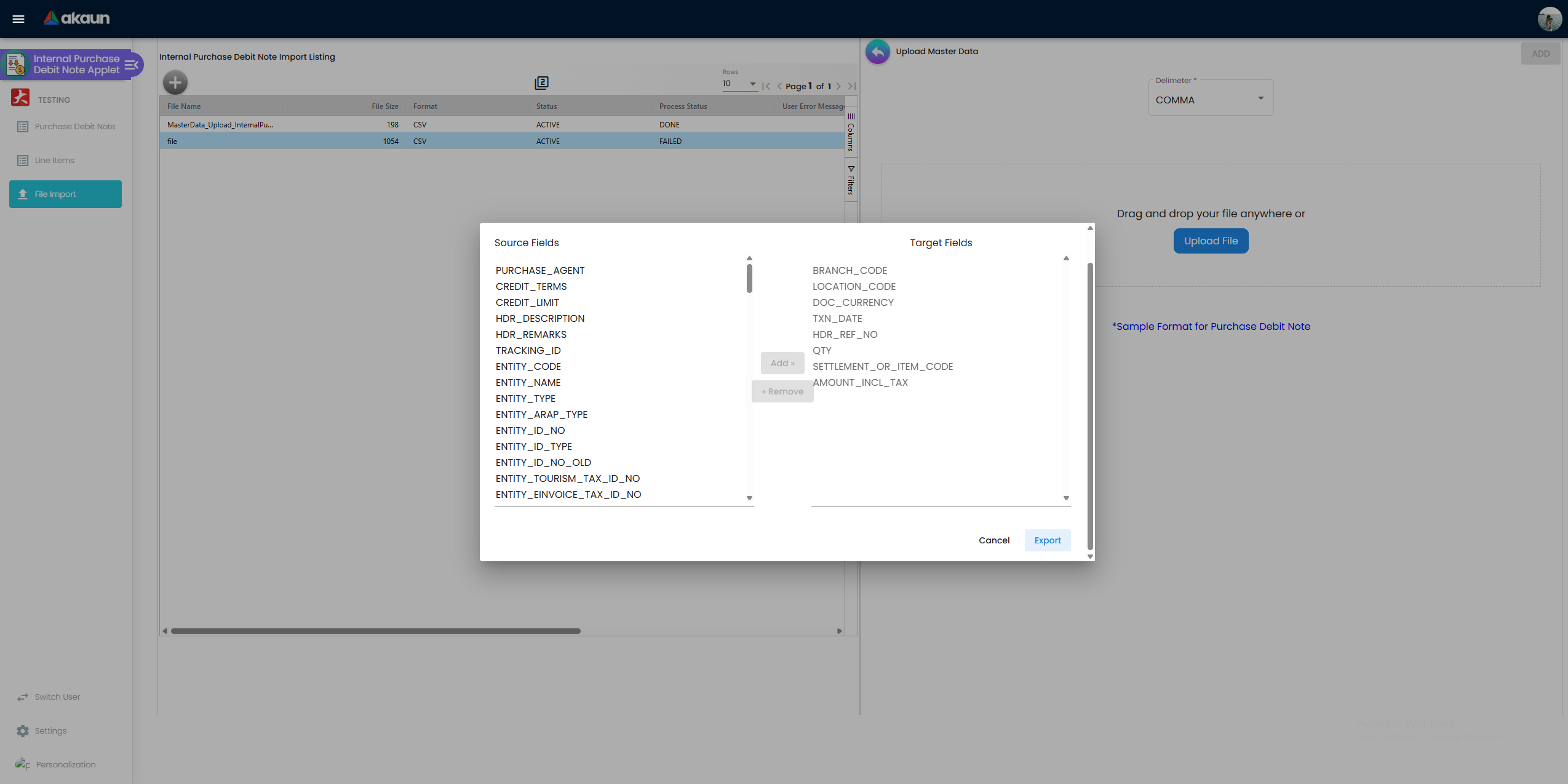Sort by File Name column header

[184, 106]
